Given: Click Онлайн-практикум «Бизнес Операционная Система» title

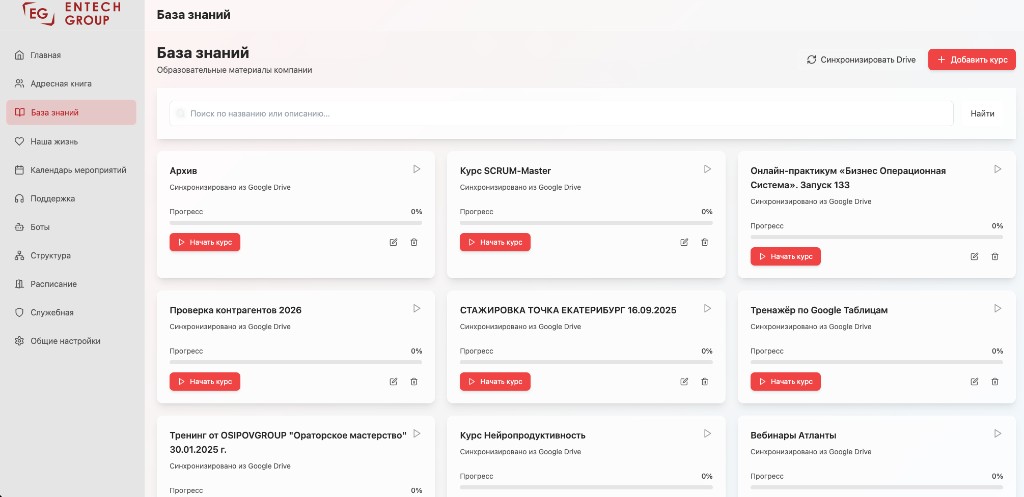Looking at the screenshot, I should [x=848, y=178].
